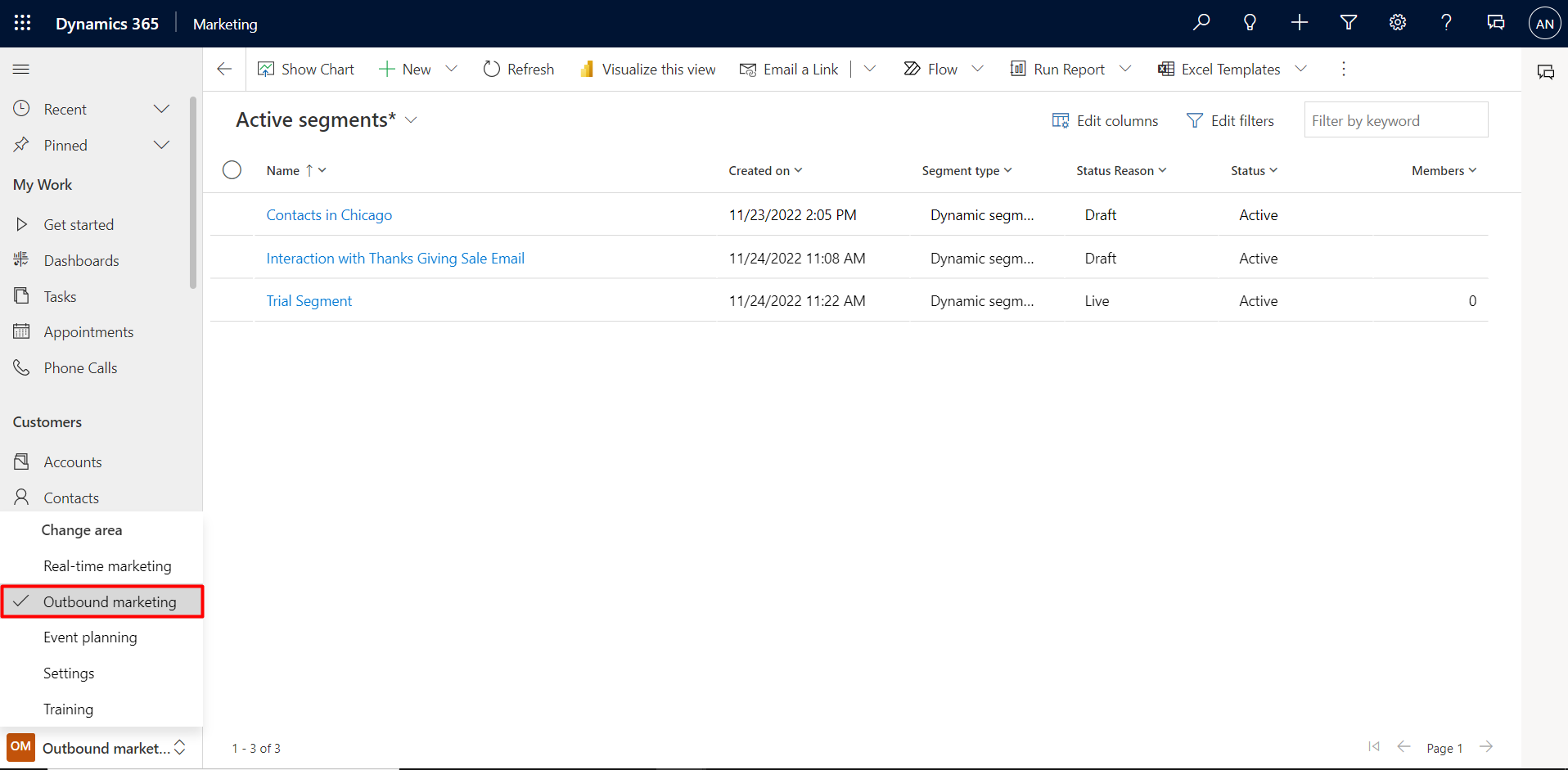Screen dimensions: 1568x770
Task: Open the Dynamics 365 app launcher waffle
Action: (x=22, y=22)
